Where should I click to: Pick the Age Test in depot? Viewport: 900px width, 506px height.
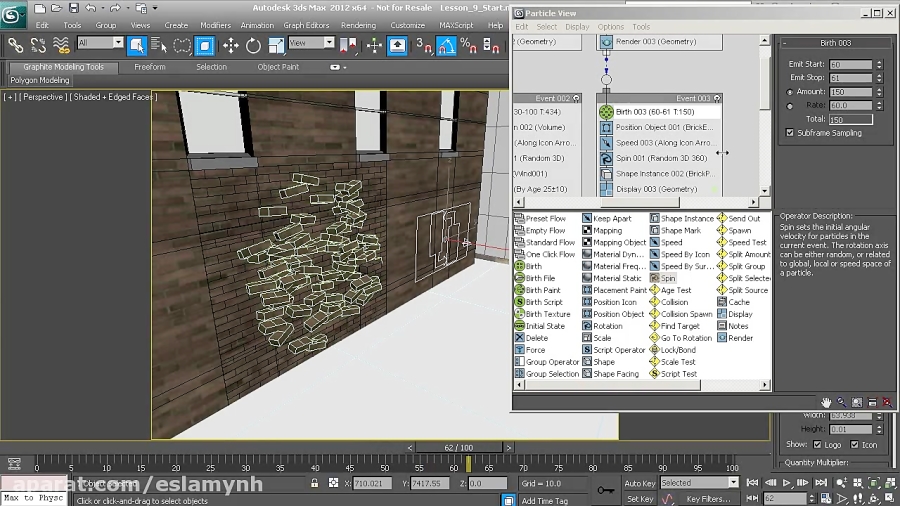670,290
